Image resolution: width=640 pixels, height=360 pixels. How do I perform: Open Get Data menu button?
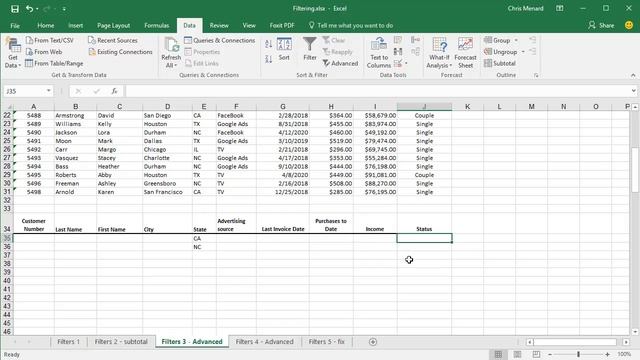(13, 52)
